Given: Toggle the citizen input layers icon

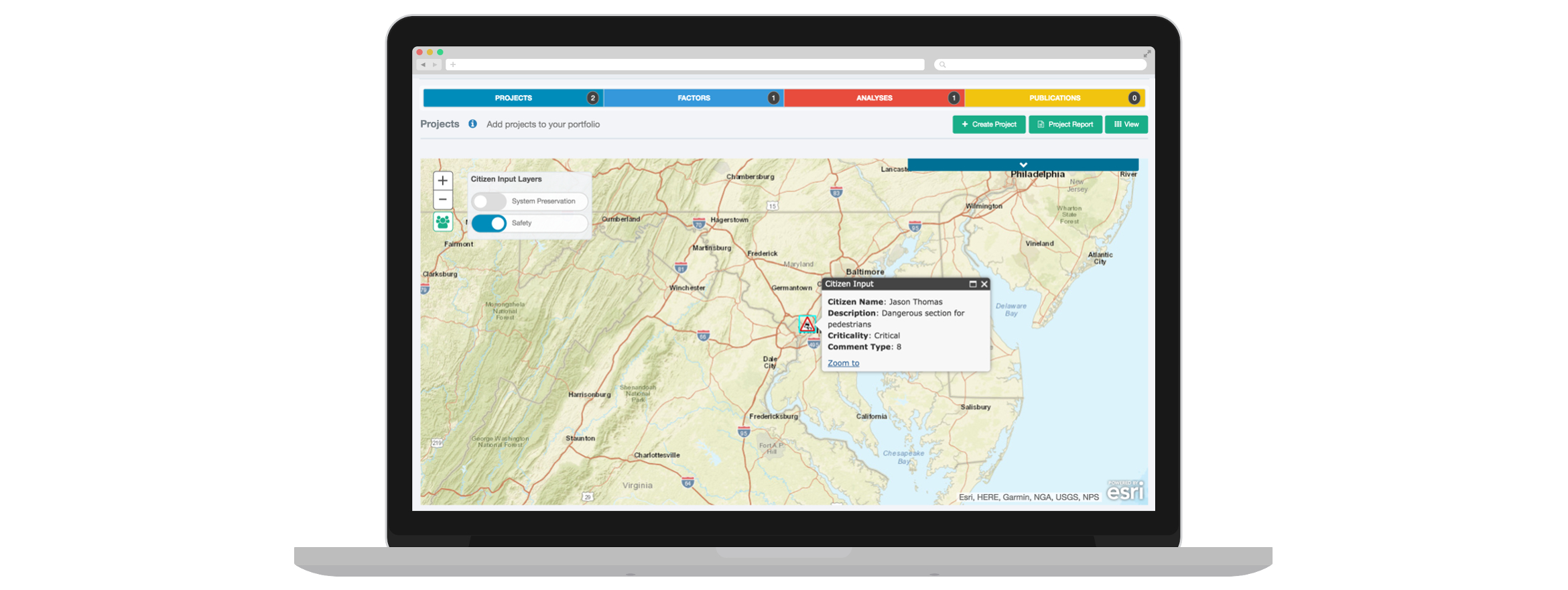Looking at the screenshot, I should pos(443,222).
